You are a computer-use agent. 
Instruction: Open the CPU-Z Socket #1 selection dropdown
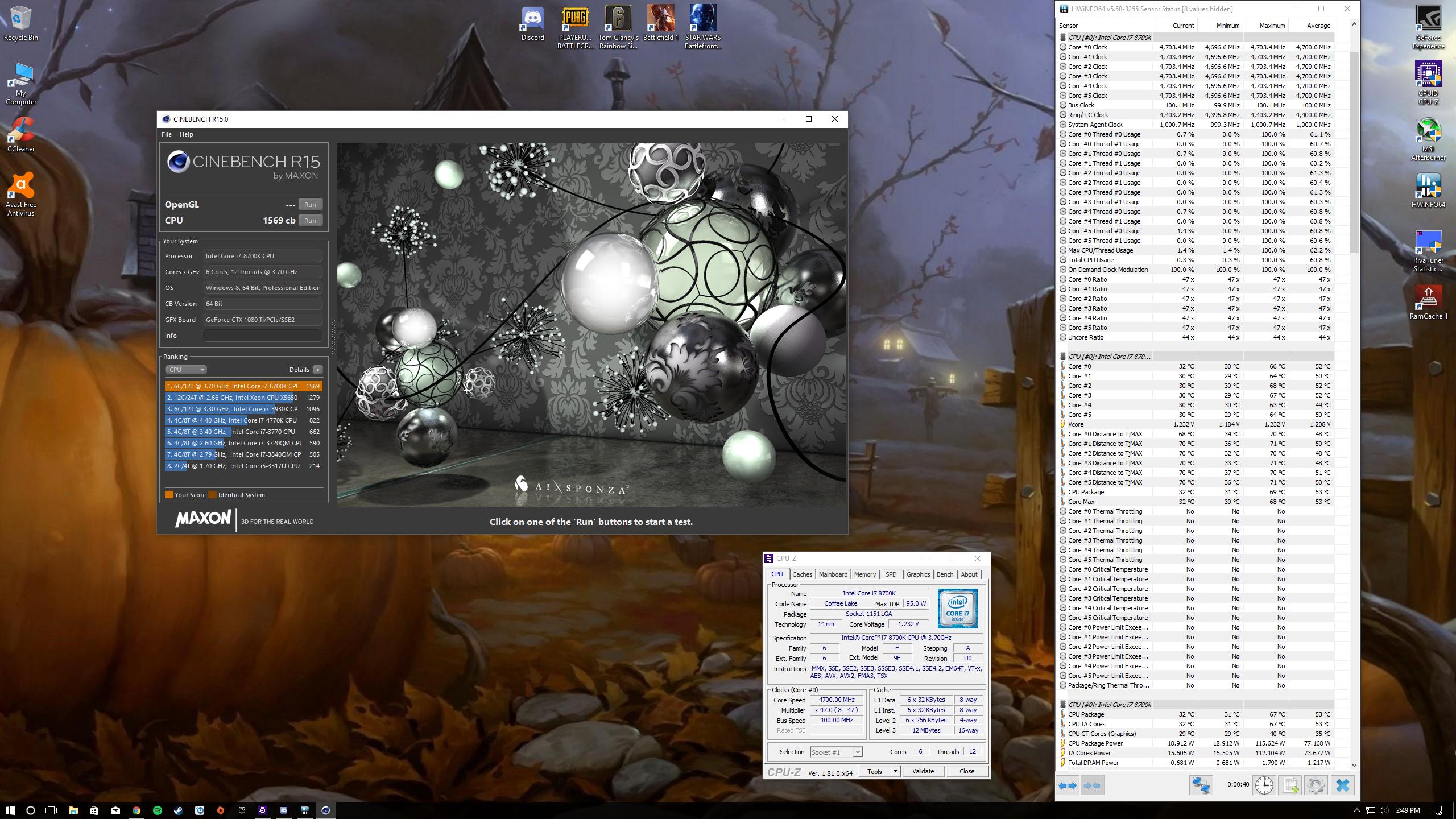click(835, 752)
